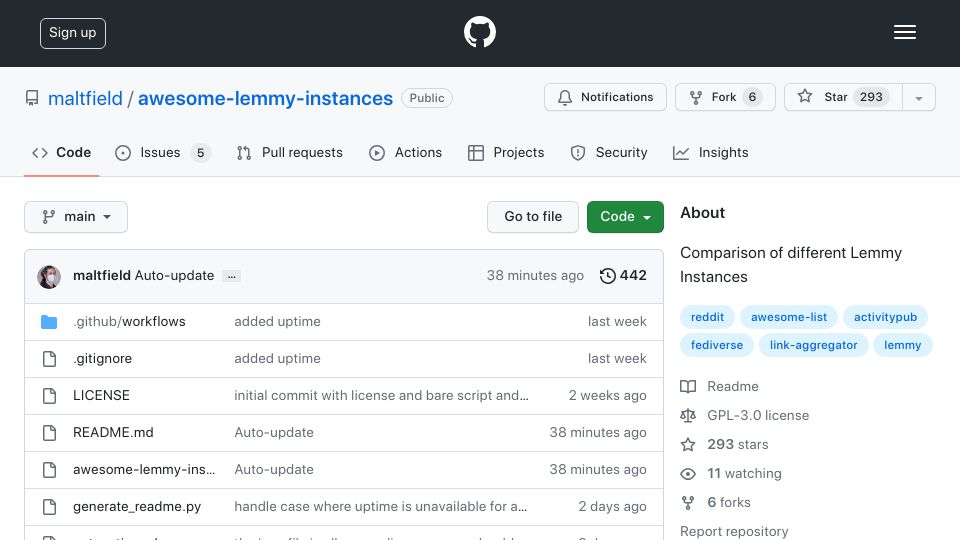View the 442 commits history
The image size is (960, 540).
[x=623, y=276]
